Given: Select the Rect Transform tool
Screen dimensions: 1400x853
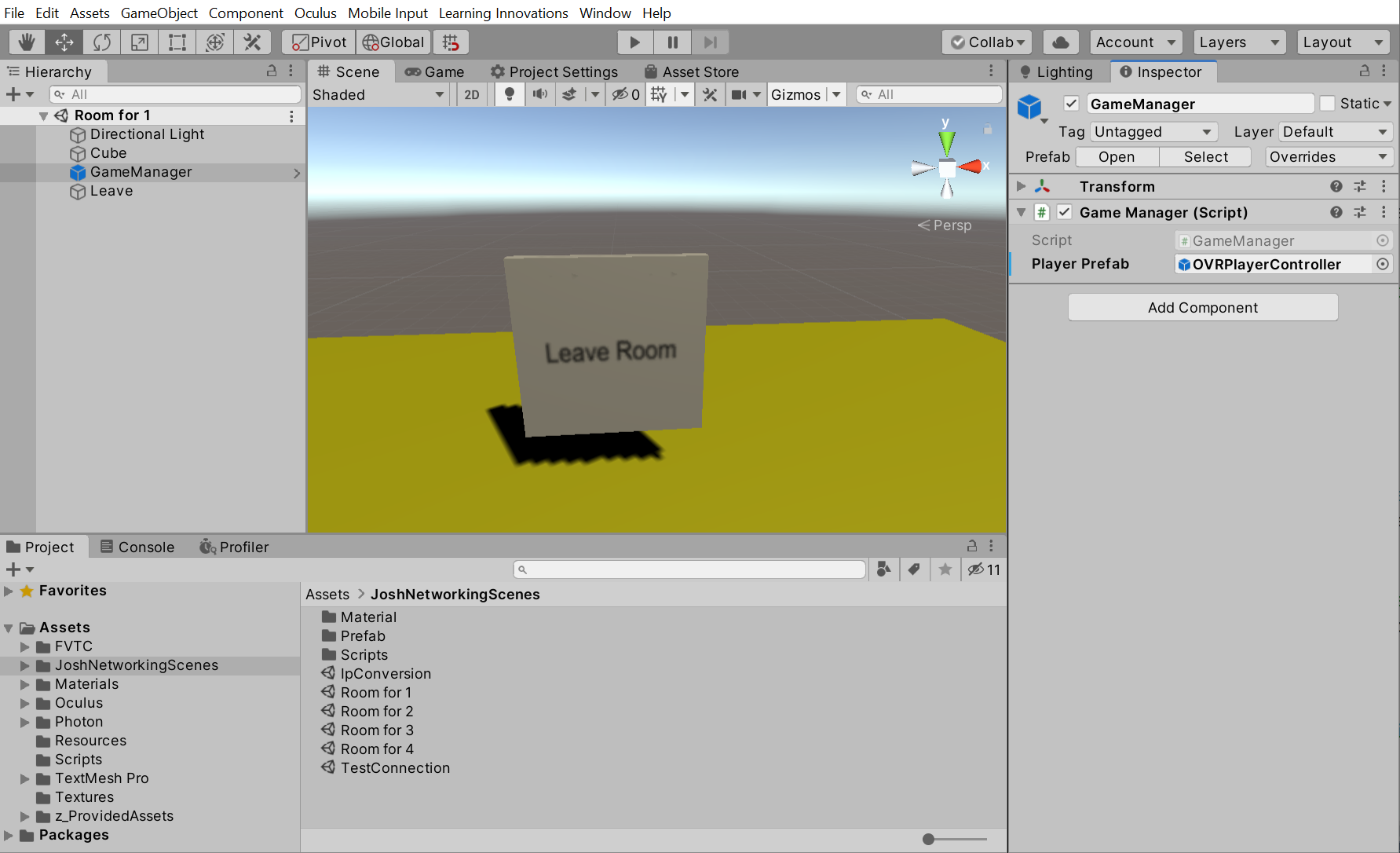Looking at the screenshot, I should click(177, 42).
